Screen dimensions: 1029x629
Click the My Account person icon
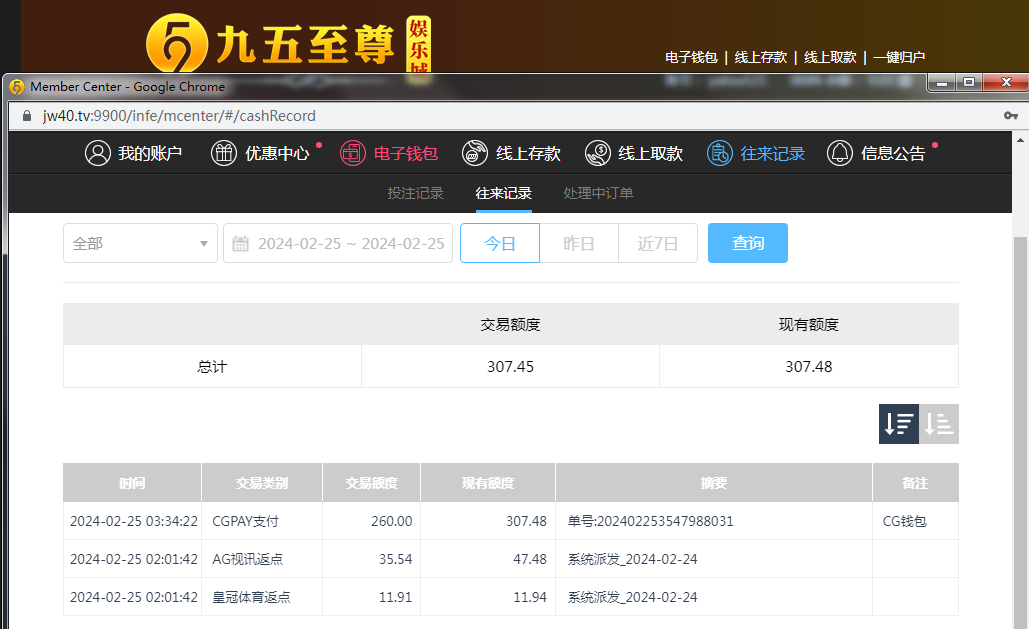[x=97, y=153]
